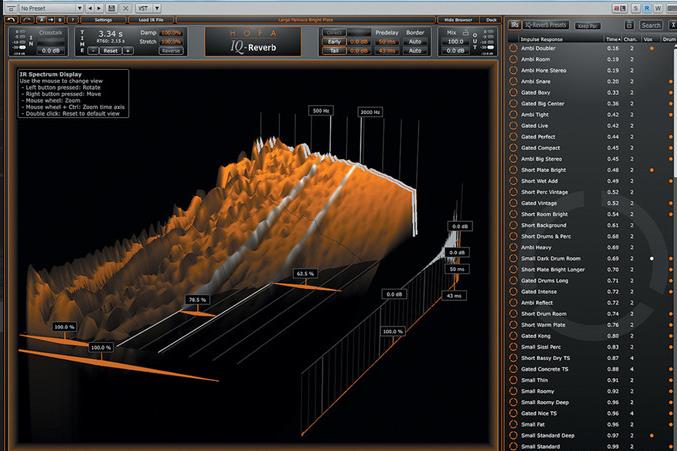Click Load IR File
677x451 pixels.
pos(151,20)
